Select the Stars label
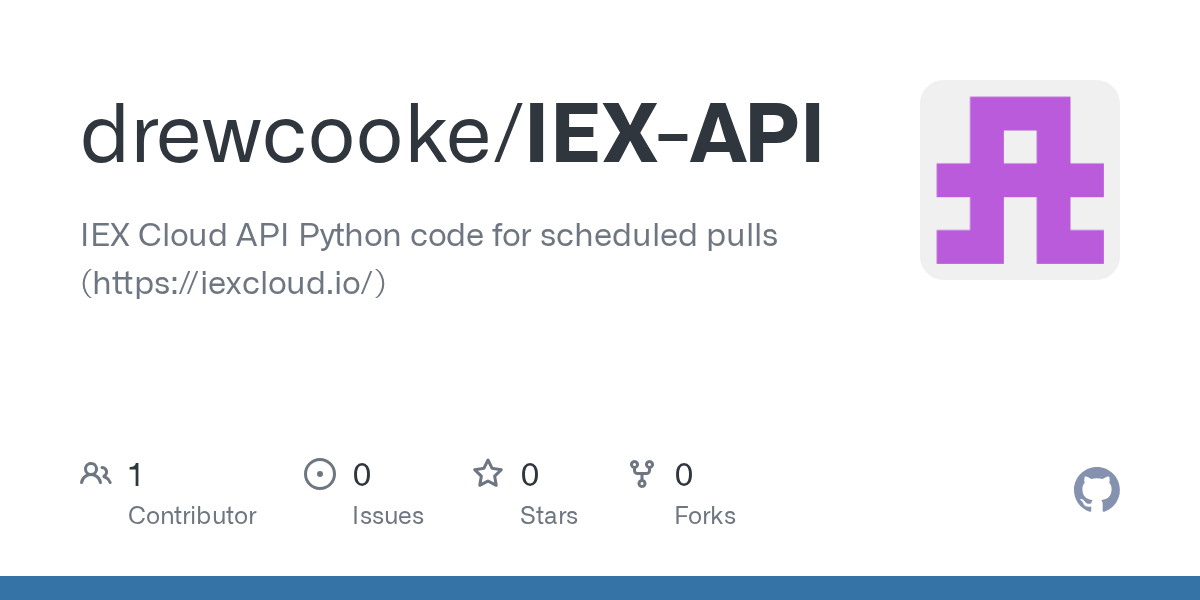This screenshot has height=600, width=1200. [x=548, y=516]
